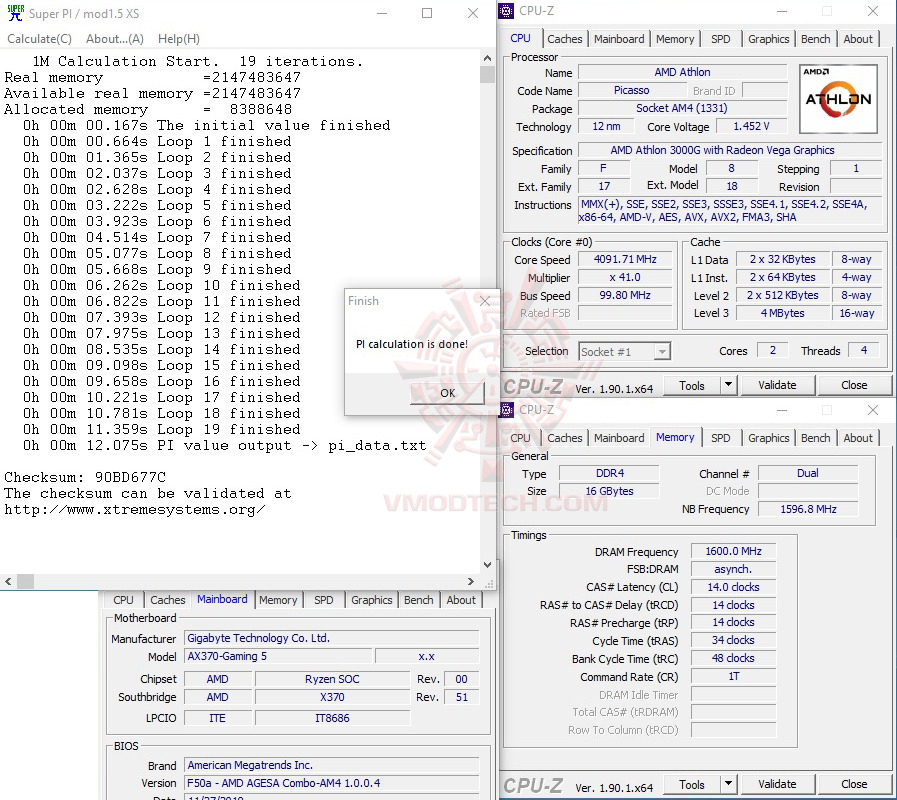This screenshot has width=897, height=800.
Task: Expand Tools dropdown arrow in top CPU-Z window
Action: [728, 385]
